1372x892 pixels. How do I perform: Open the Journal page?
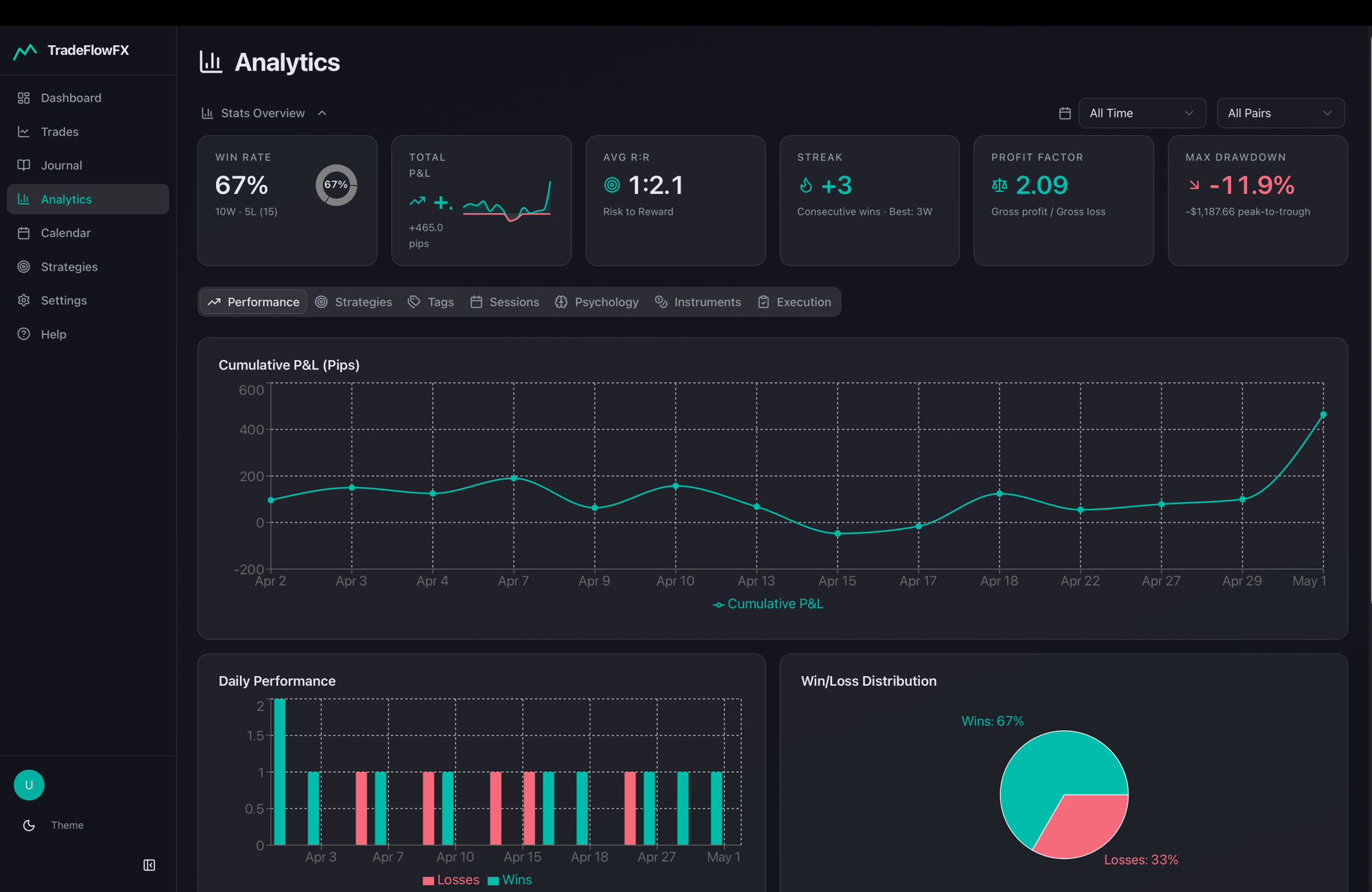point(88,165)
